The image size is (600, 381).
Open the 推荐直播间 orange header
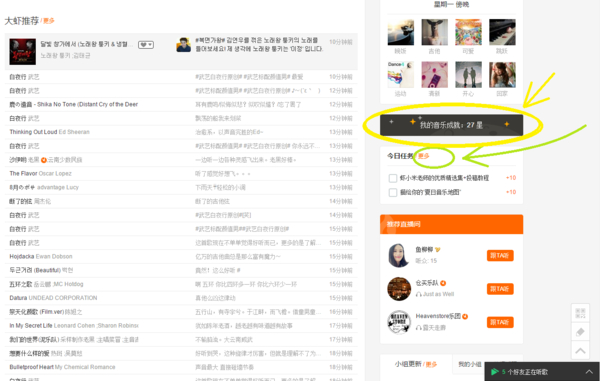click(451, 224)
